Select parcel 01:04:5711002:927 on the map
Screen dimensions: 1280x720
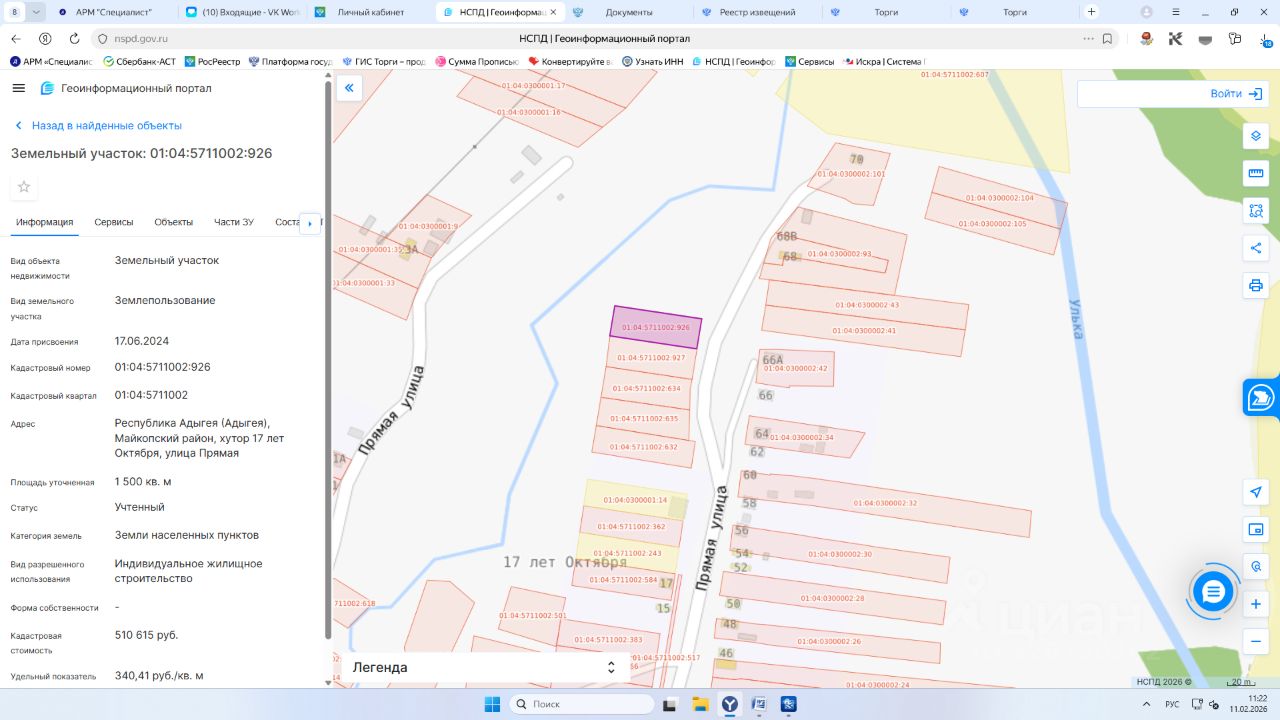[x=651, y=357]
